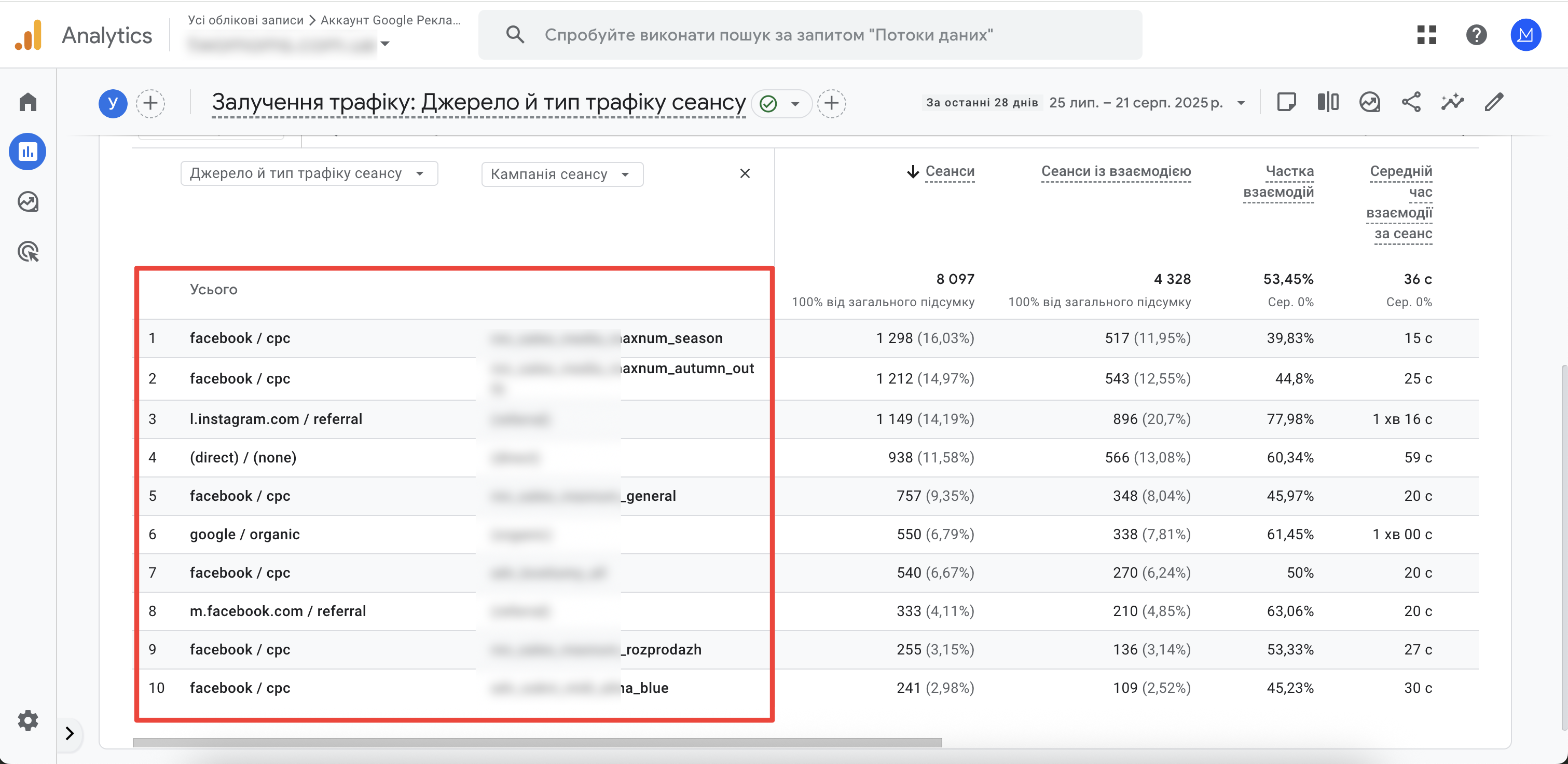Screen dimensions: 1568x764
Task: Click the horizontal scrollbar under the table
Action: [x=537, y=743]
